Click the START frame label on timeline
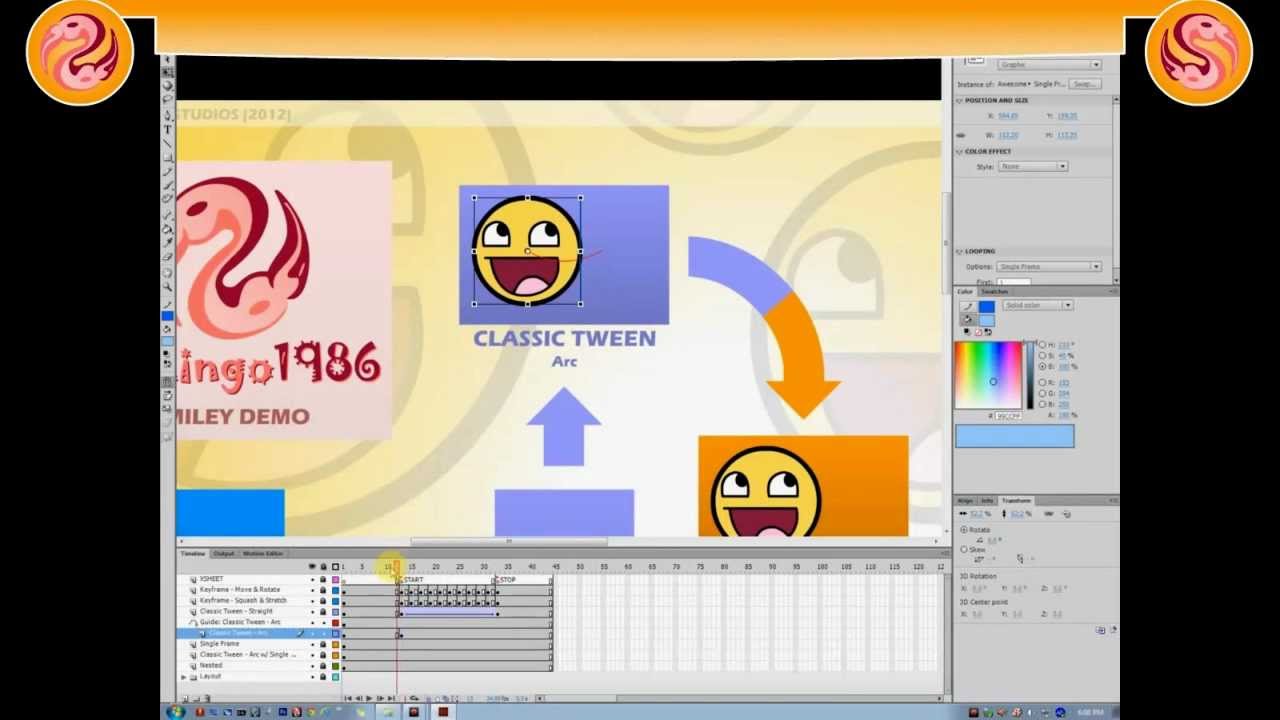The width and height of the screenshot is (1280, 720). [x=413, y=580]
